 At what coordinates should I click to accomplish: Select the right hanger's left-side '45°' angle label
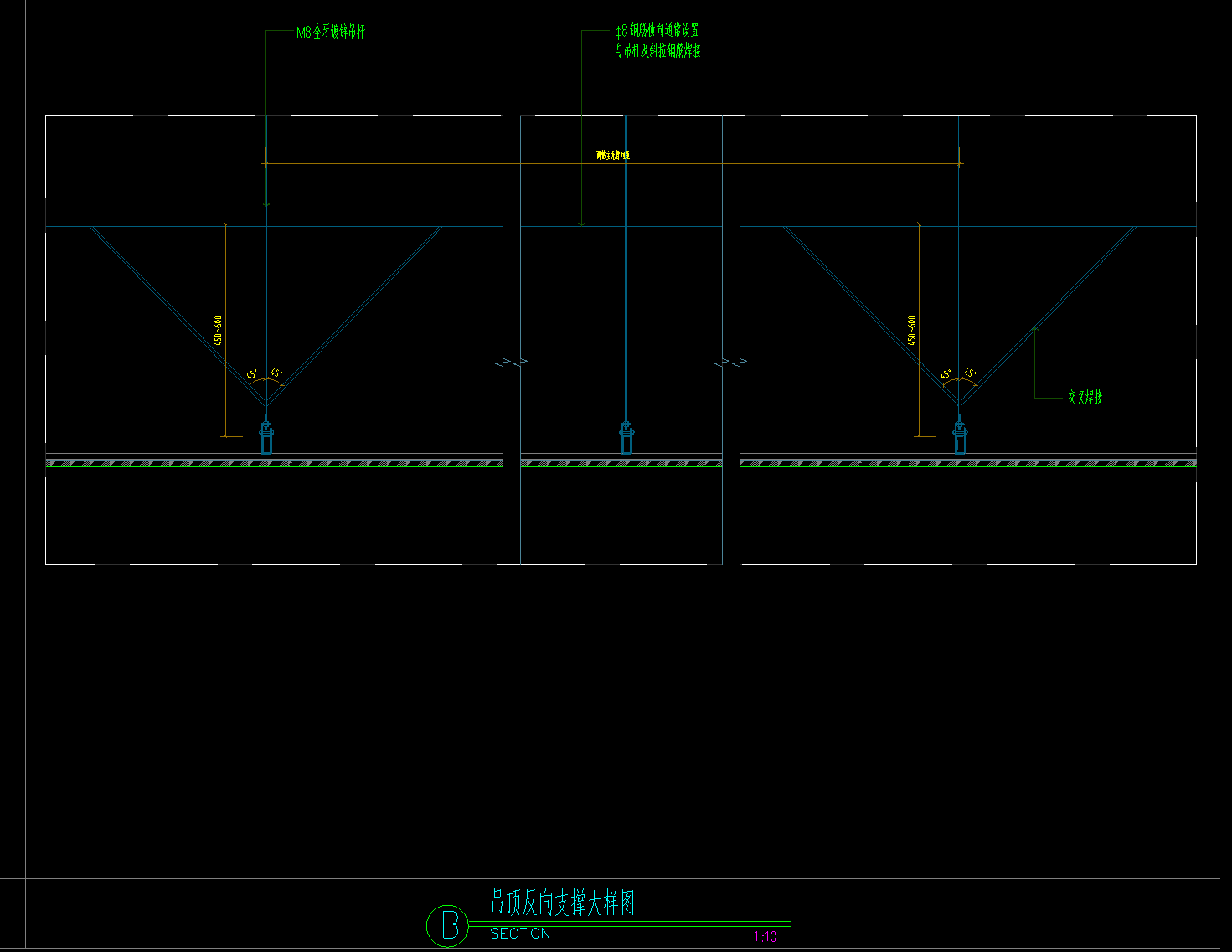(946, 375)
